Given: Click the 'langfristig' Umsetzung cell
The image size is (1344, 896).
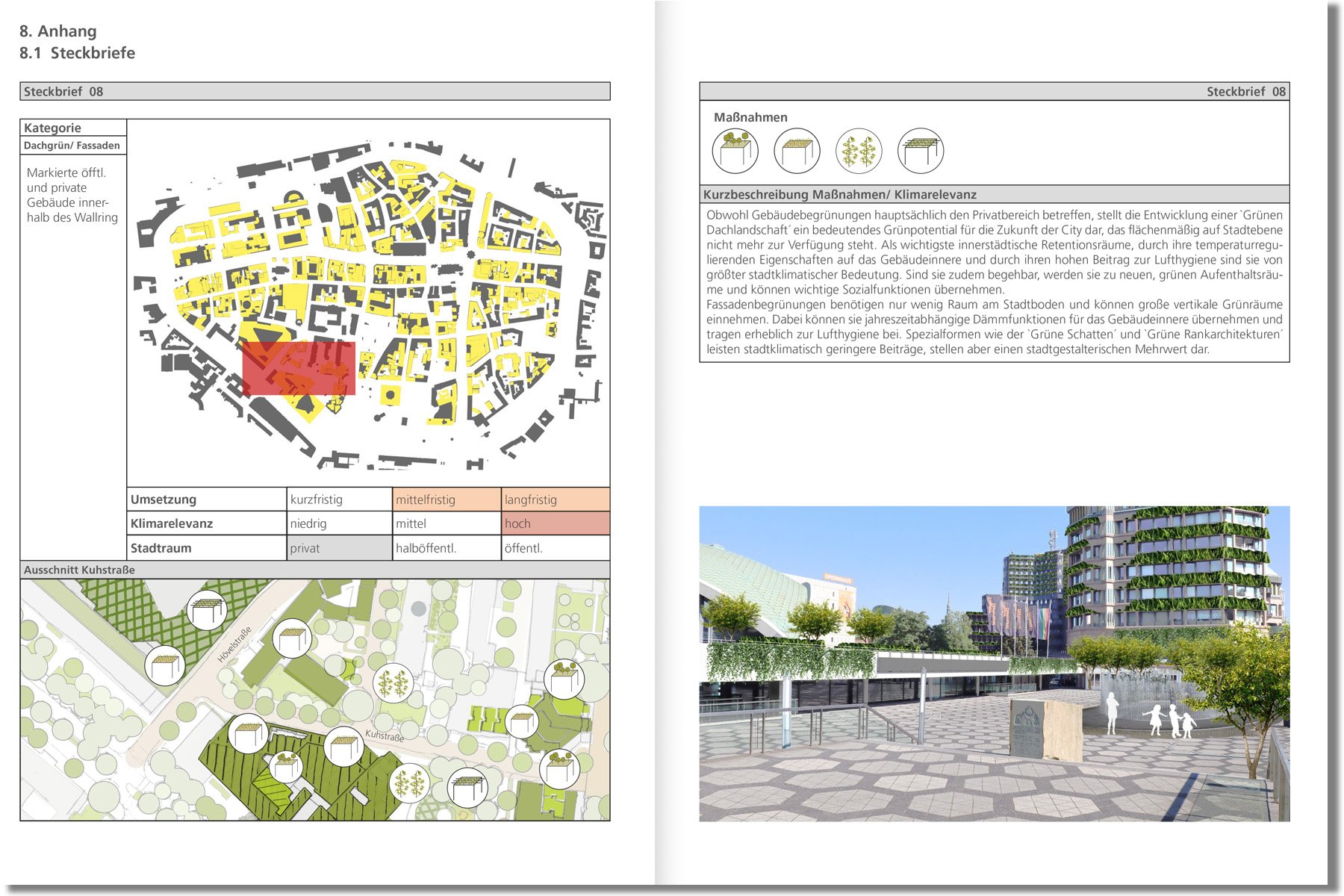Looking at the screenshot, I should [555, 500].
